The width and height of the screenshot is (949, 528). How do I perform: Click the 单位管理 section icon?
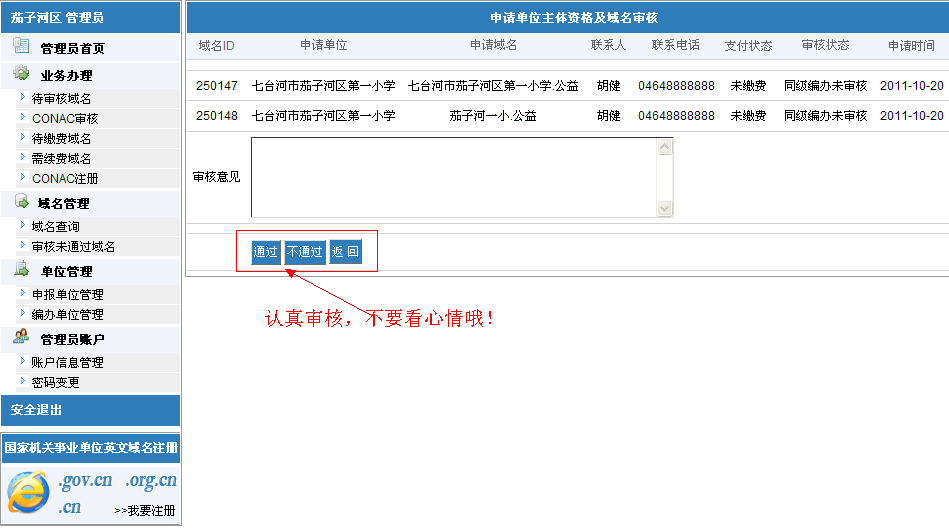tap(21, 269)
